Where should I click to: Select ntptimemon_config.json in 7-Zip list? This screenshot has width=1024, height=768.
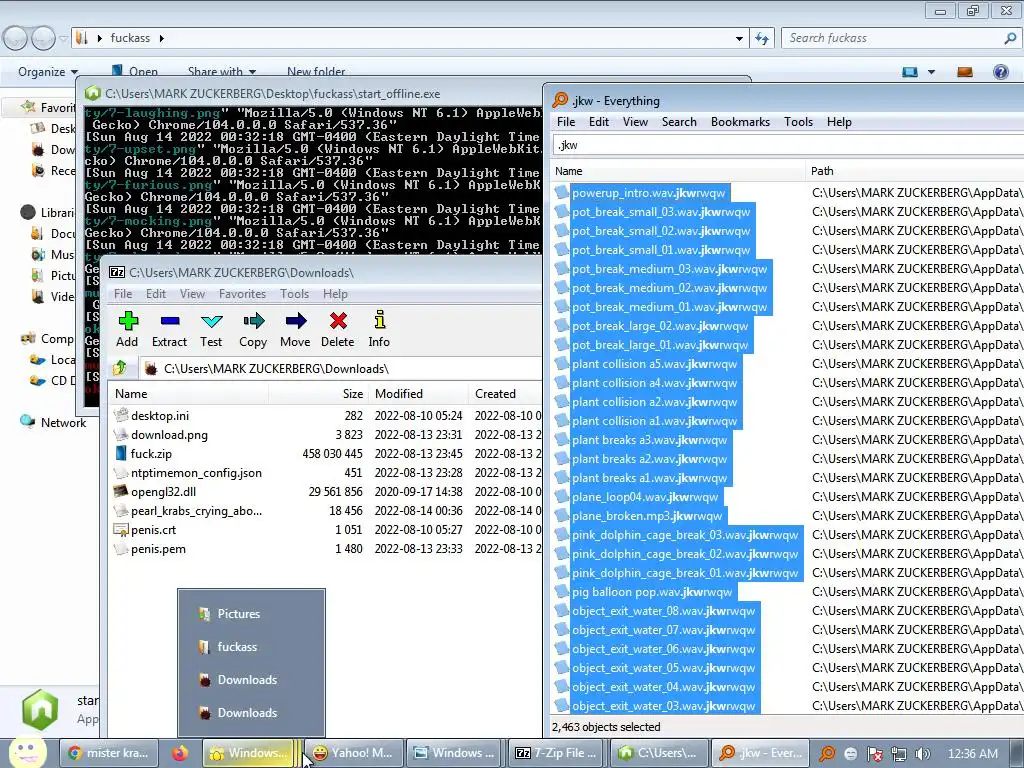(196, 473)
